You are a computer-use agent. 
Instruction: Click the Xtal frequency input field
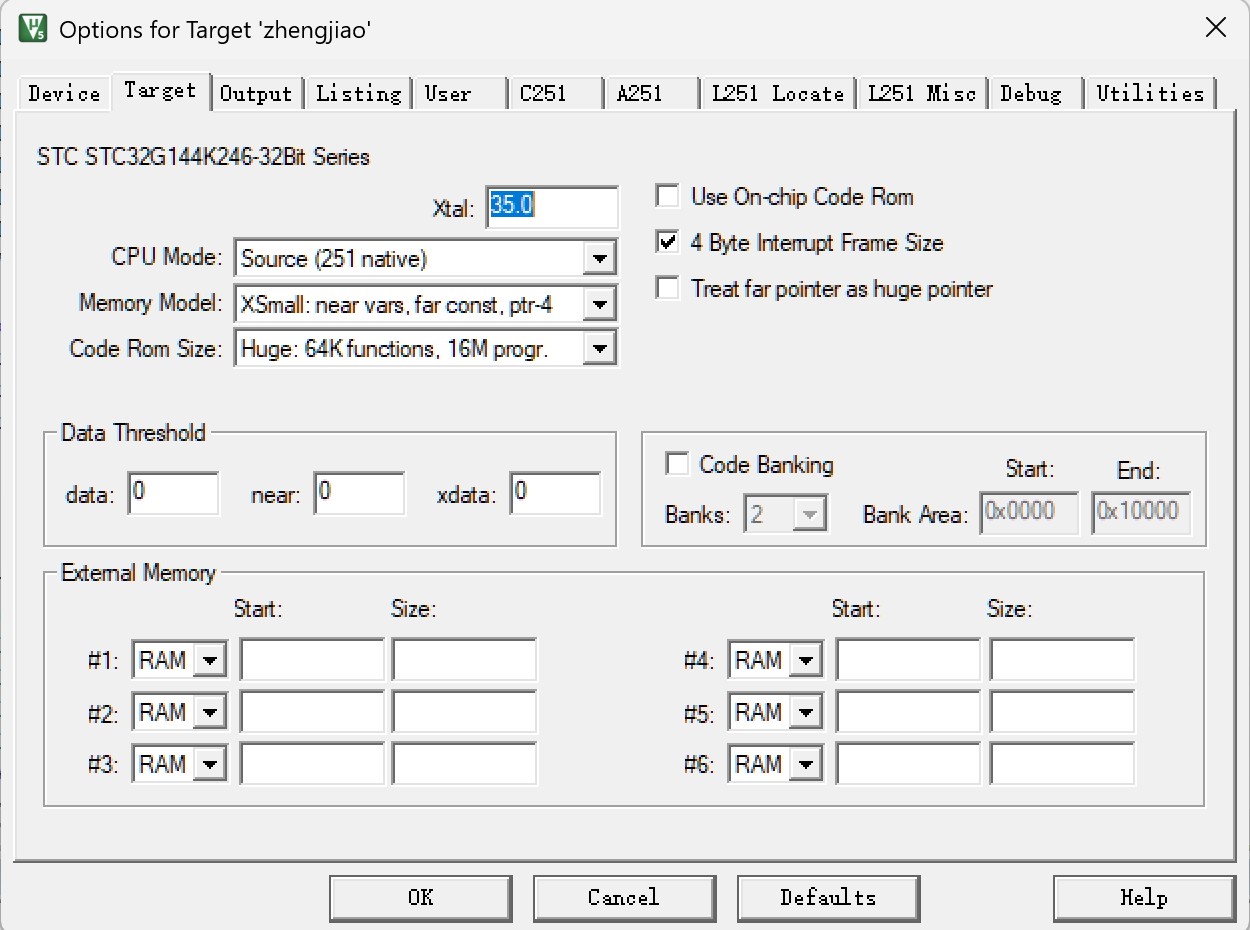(x=552, y=206)
